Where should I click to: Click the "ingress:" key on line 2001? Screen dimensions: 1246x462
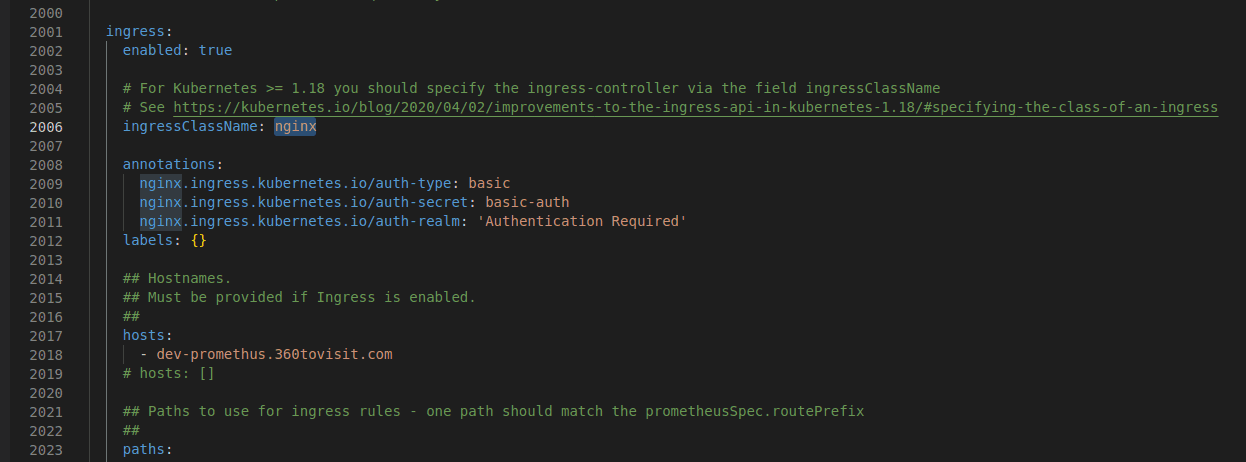tap(139, 32)
